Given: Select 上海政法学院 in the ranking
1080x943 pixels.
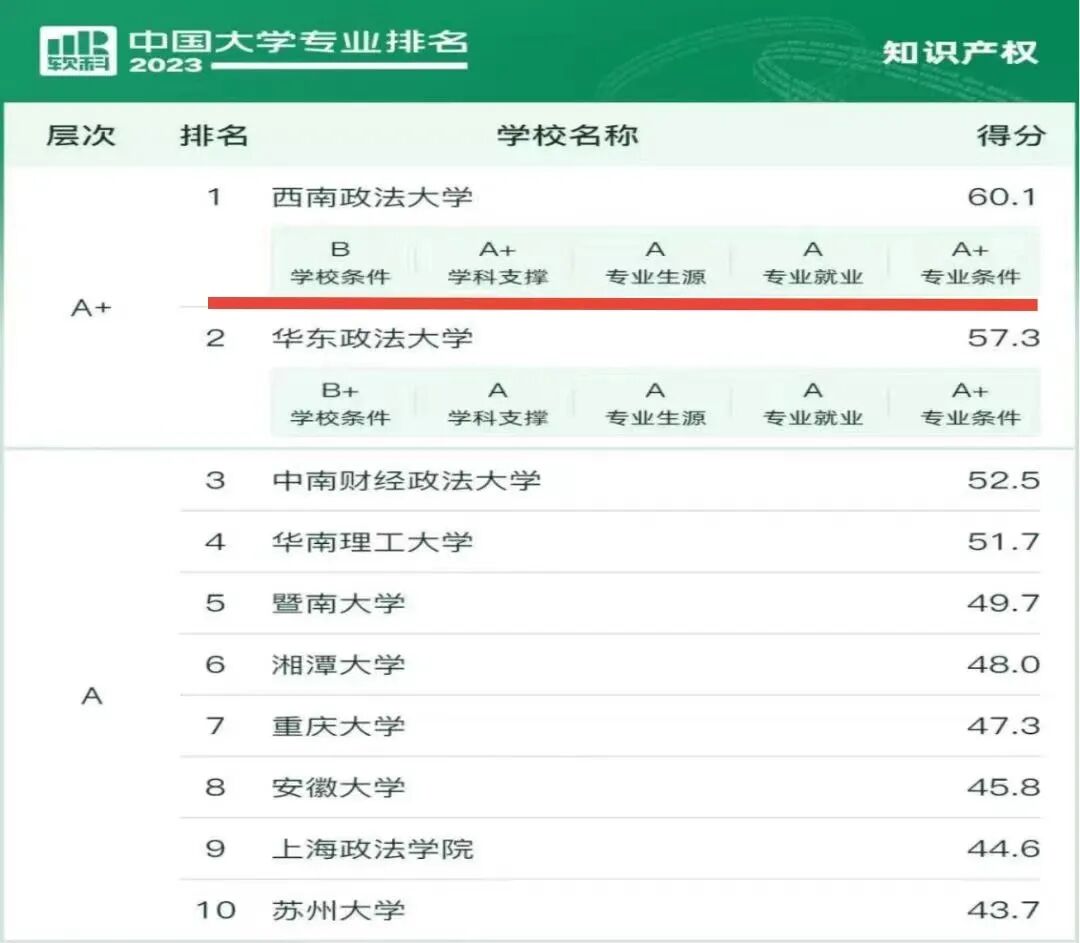Looking at the screenshot, I should click(x=372, y=849).
